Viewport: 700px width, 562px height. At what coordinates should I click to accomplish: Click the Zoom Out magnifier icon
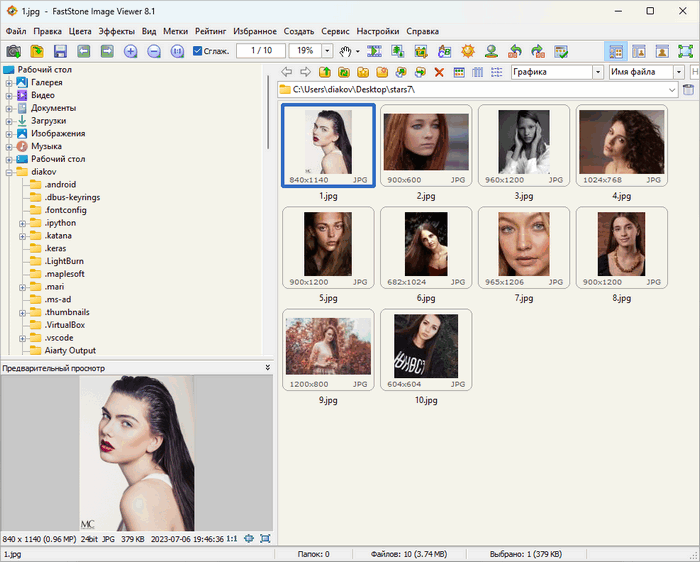[153, 51]
